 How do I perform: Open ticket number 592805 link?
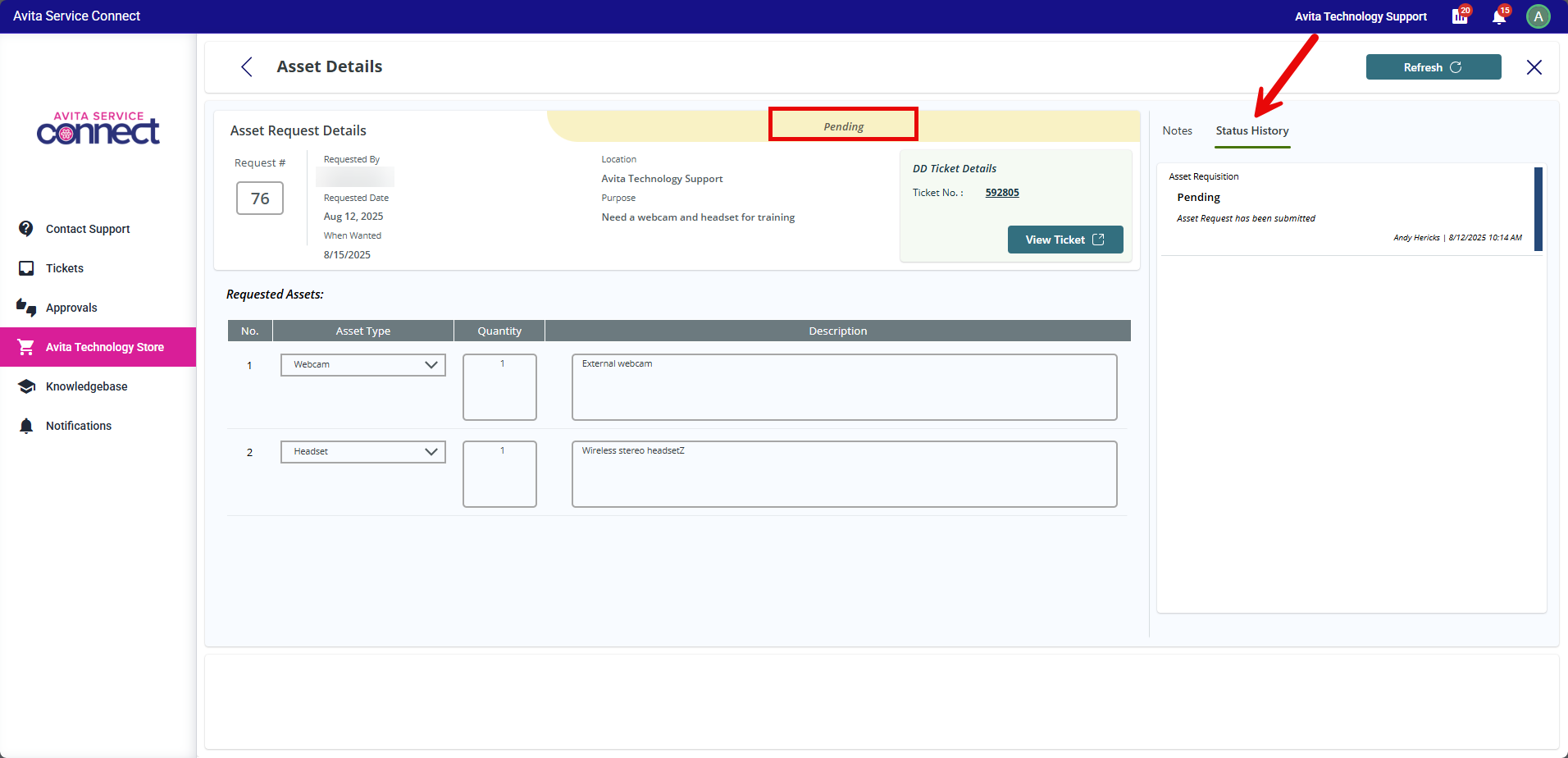point(1002,193)
